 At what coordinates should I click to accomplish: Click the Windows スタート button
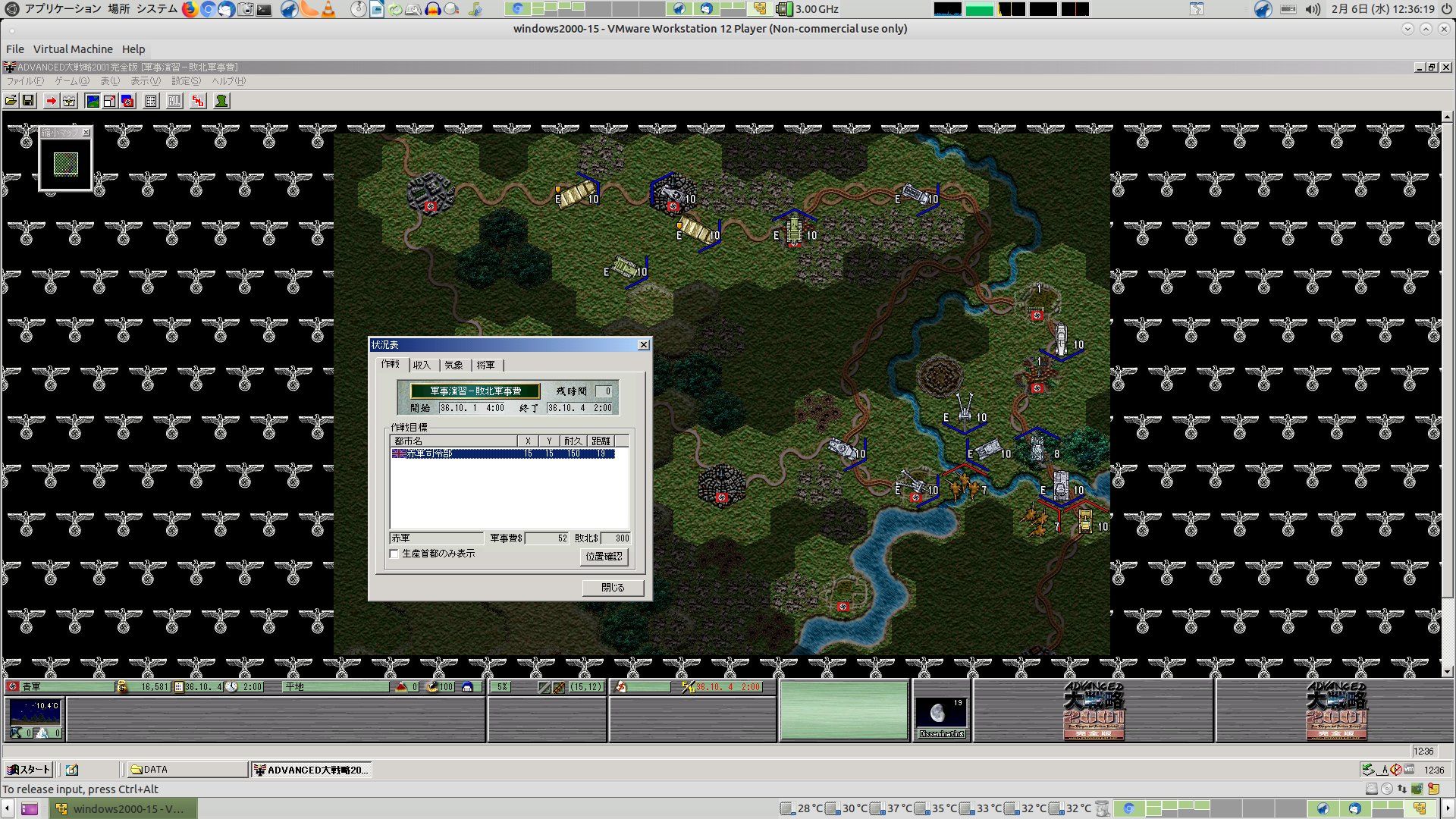click(x=29, y=770)
